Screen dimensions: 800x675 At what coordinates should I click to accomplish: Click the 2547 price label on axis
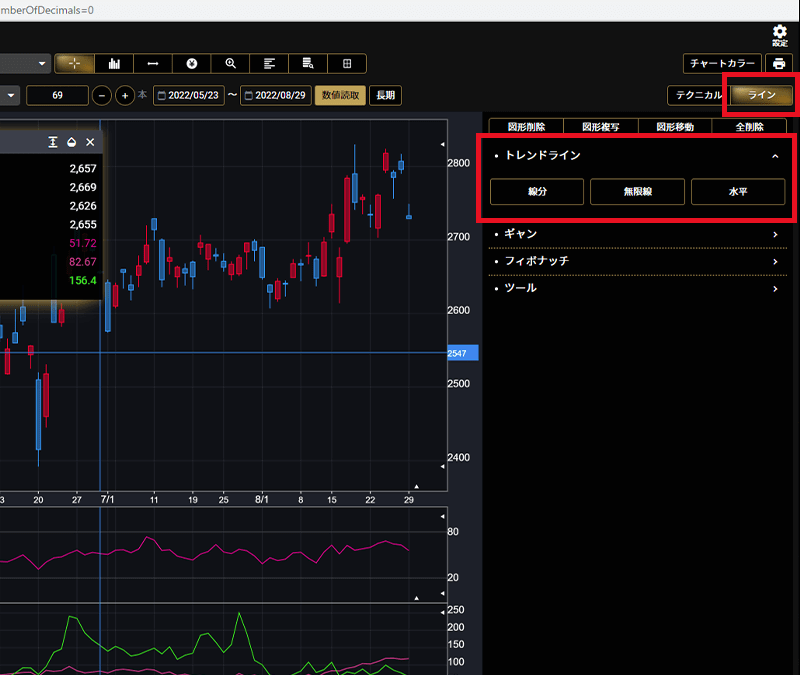[x=463, y=353]
